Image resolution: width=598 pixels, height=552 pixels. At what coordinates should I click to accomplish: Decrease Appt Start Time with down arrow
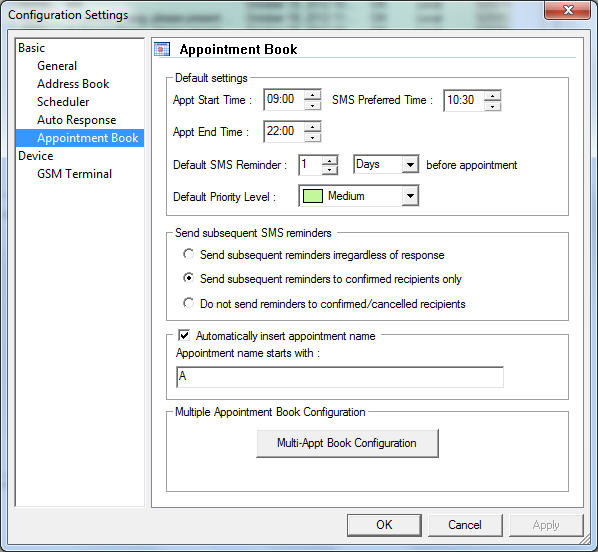point(313,105)
